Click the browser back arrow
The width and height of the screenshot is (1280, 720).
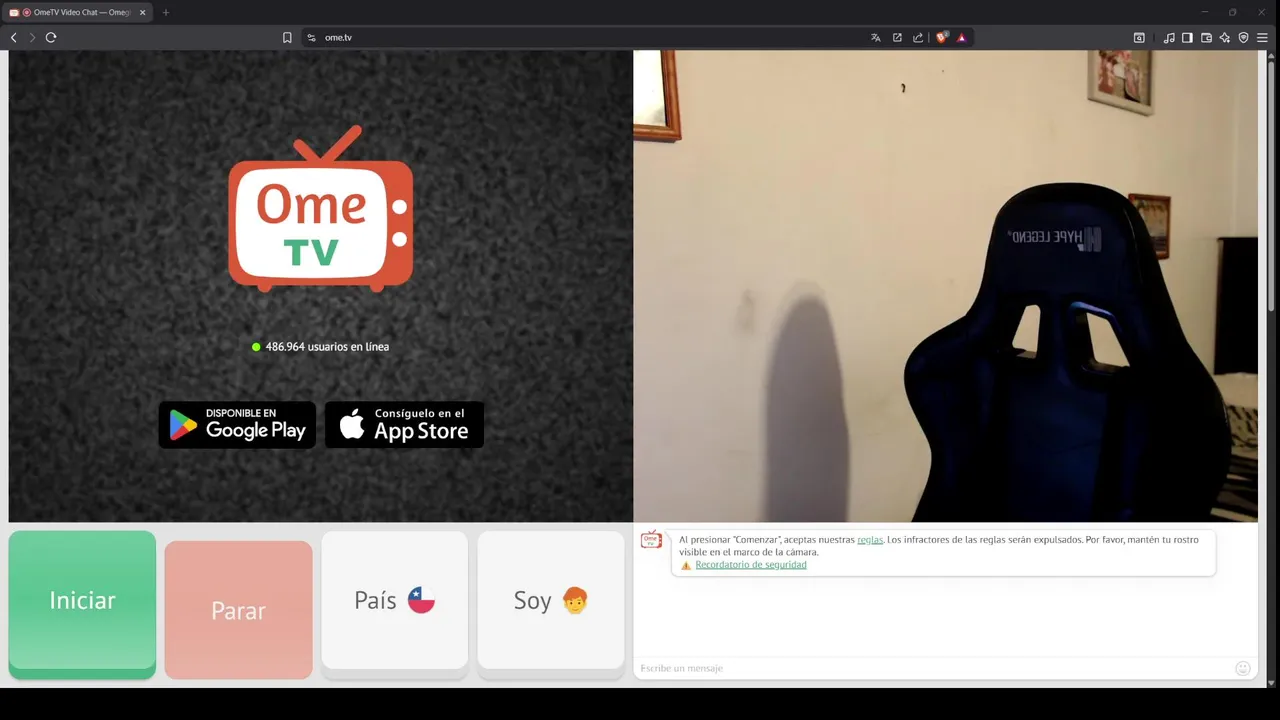point(14,37)
